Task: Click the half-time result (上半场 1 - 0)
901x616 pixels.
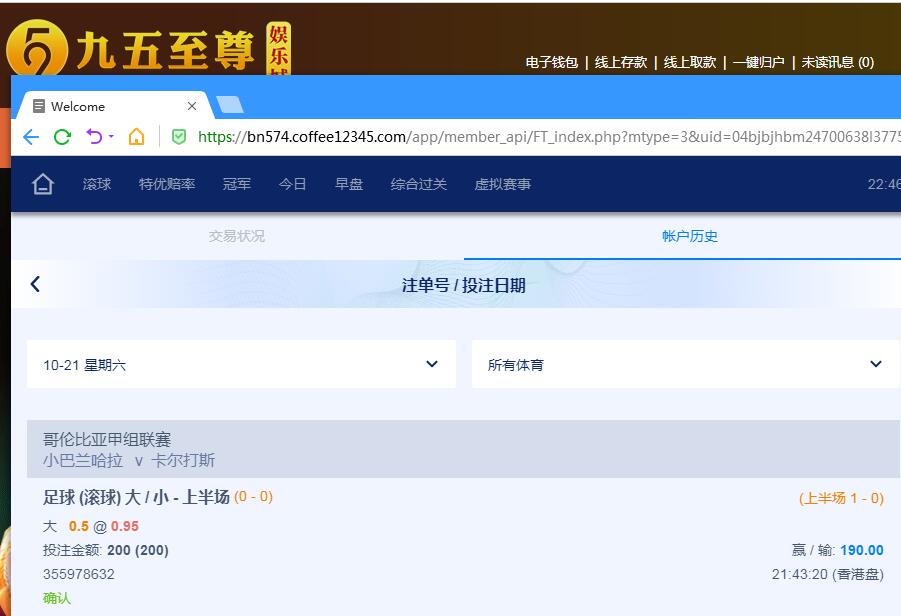Action: point(841,498)
